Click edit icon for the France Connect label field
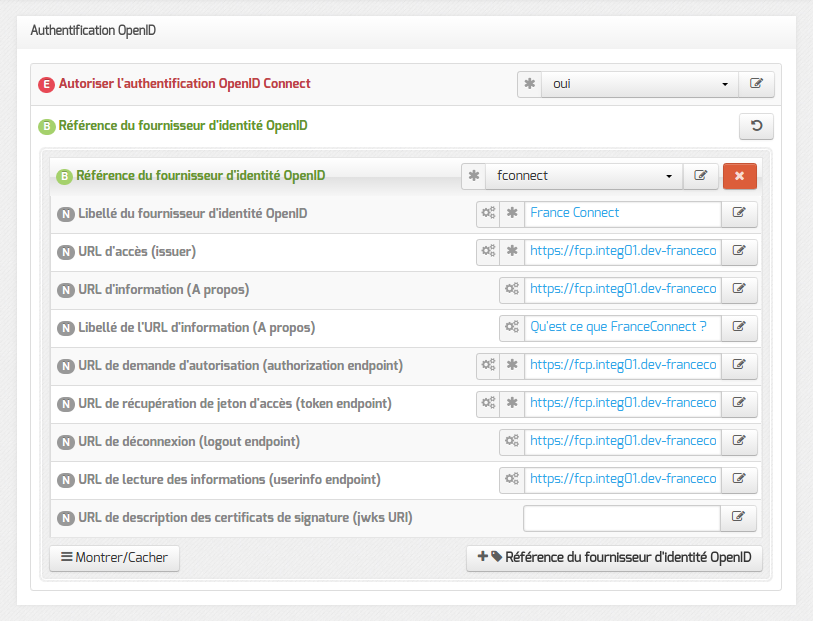Image resolution: width=813 pixels, height=621 pixels. click(739, 214)
